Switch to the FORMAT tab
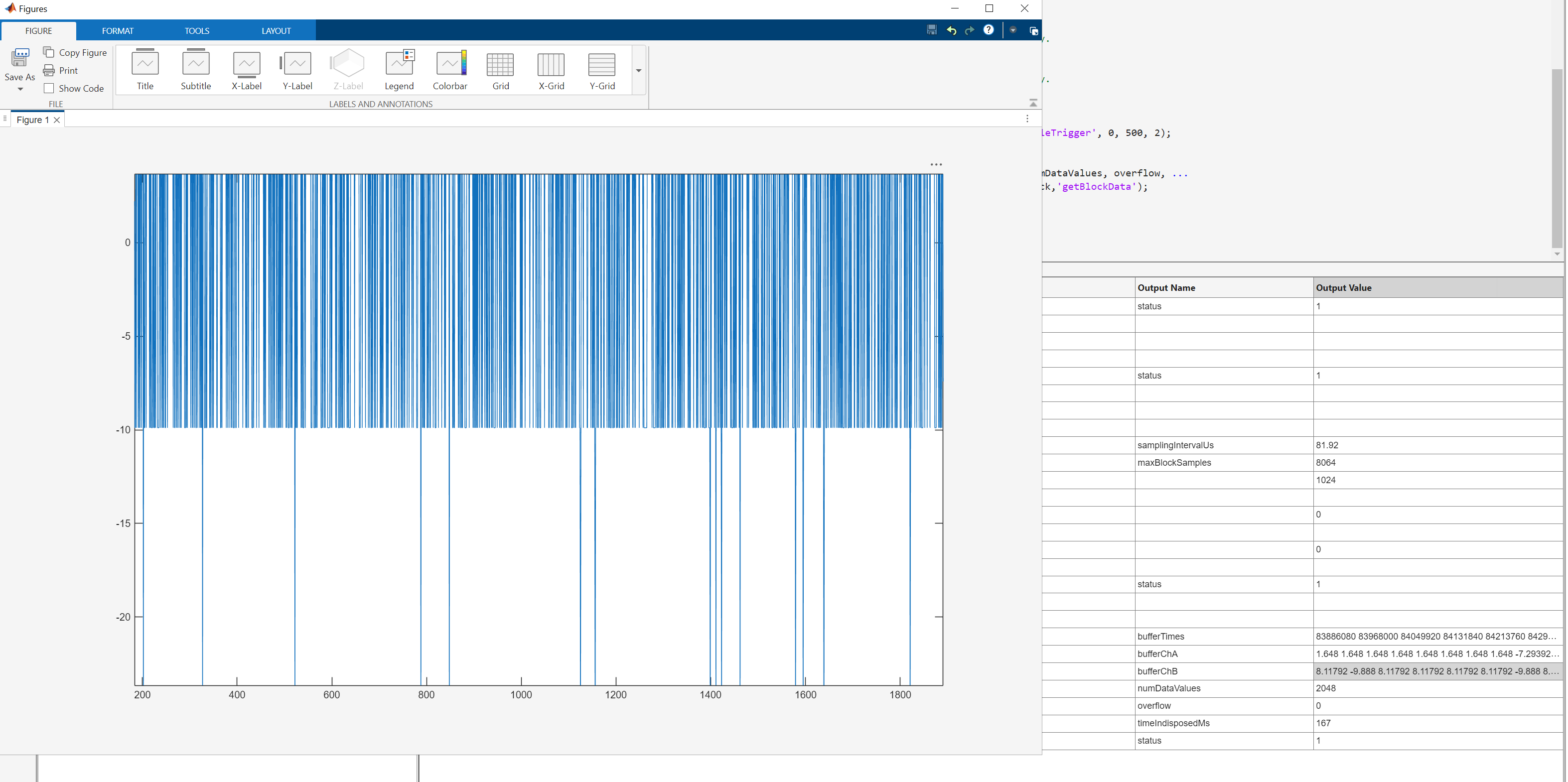Viewport: 1568px width, 782px height. 118,30
